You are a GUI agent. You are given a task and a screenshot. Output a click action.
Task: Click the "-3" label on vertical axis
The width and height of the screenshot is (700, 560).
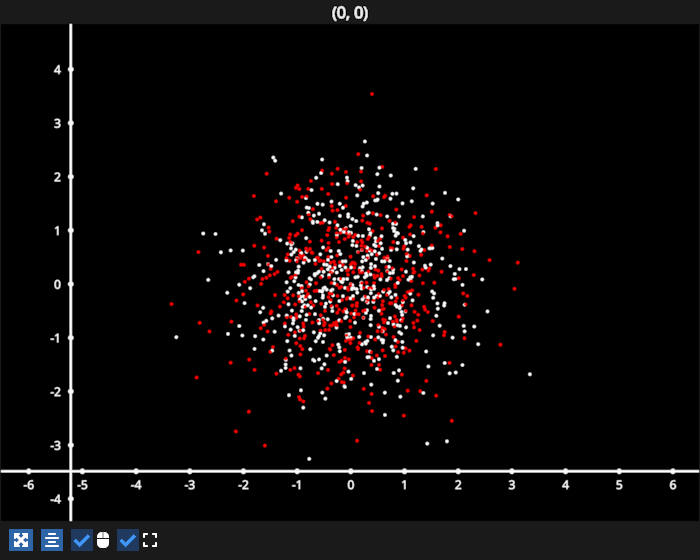pyautogui.click(x=55, y=446)
